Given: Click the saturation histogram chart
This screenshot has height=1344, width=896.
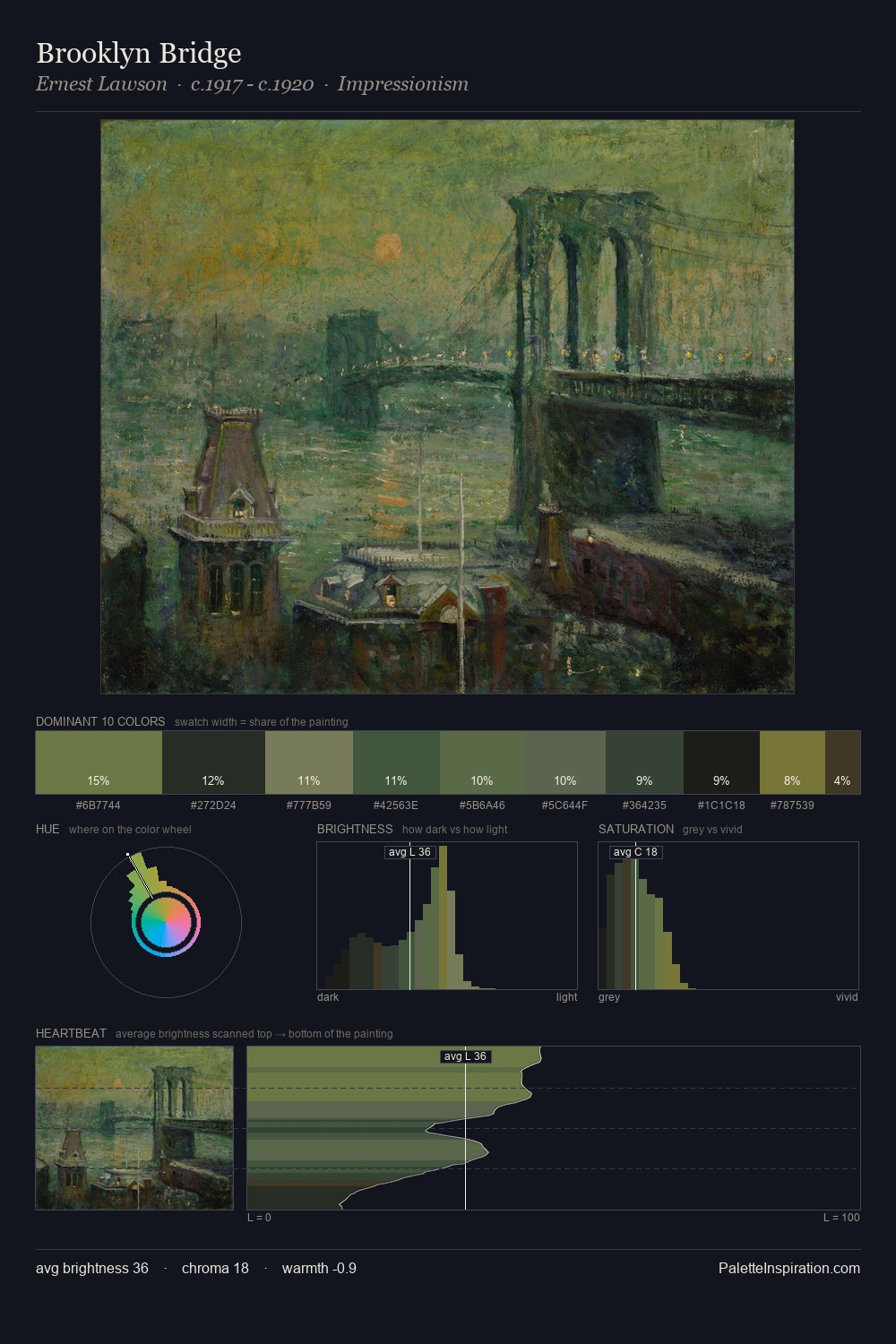Looking at the screenshot, I should click(728, 916).
